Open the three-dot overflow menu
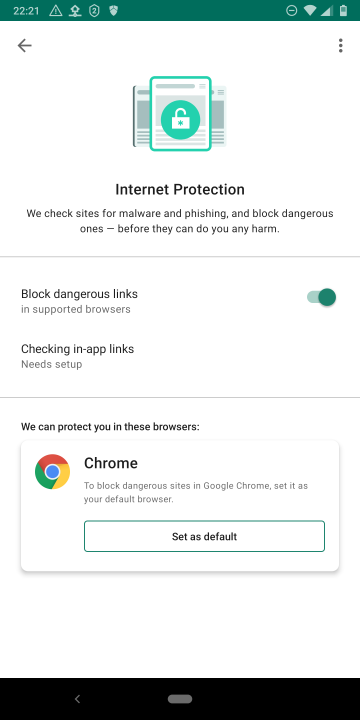This screenshot has width=360, height=720. (340, 45)
